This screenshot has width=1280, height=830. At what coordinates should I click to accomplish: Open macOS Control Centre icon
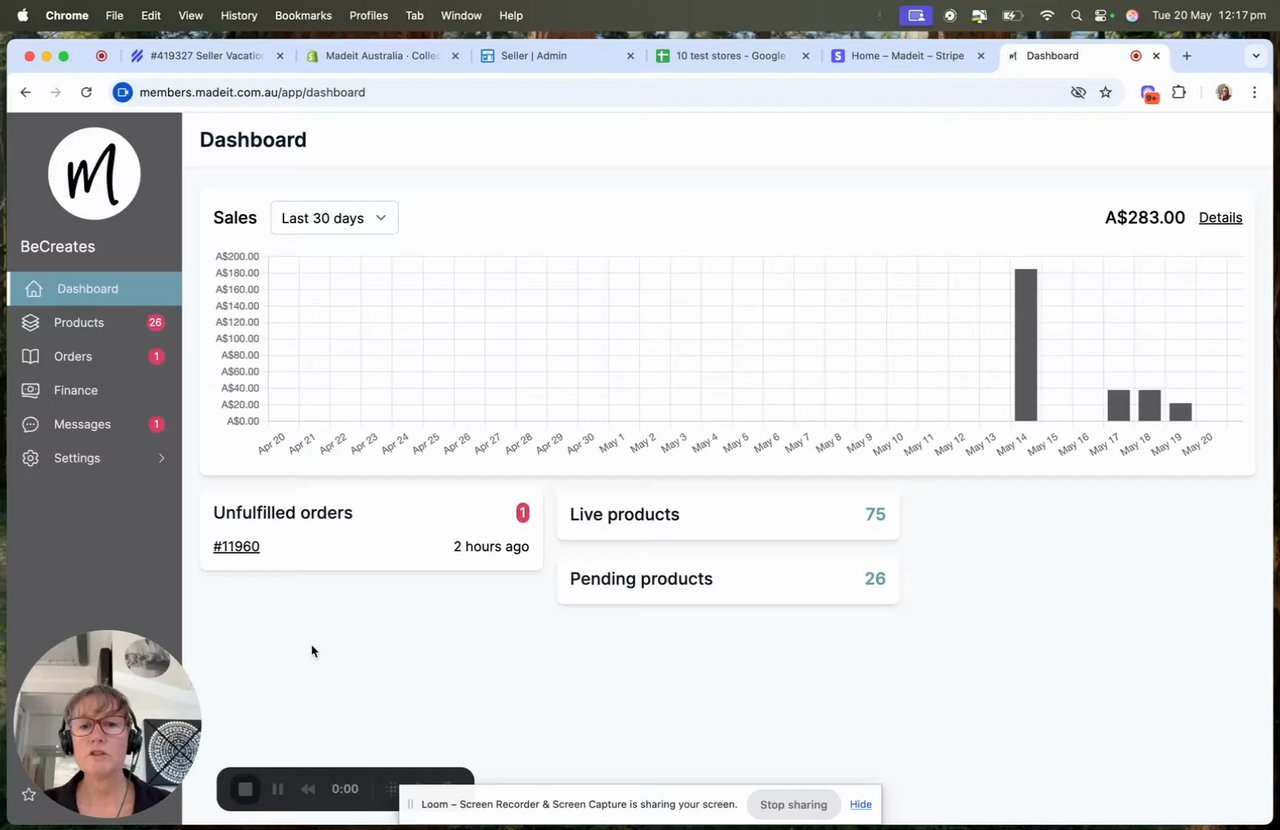pyautogui.click(x=1102, y=15)
